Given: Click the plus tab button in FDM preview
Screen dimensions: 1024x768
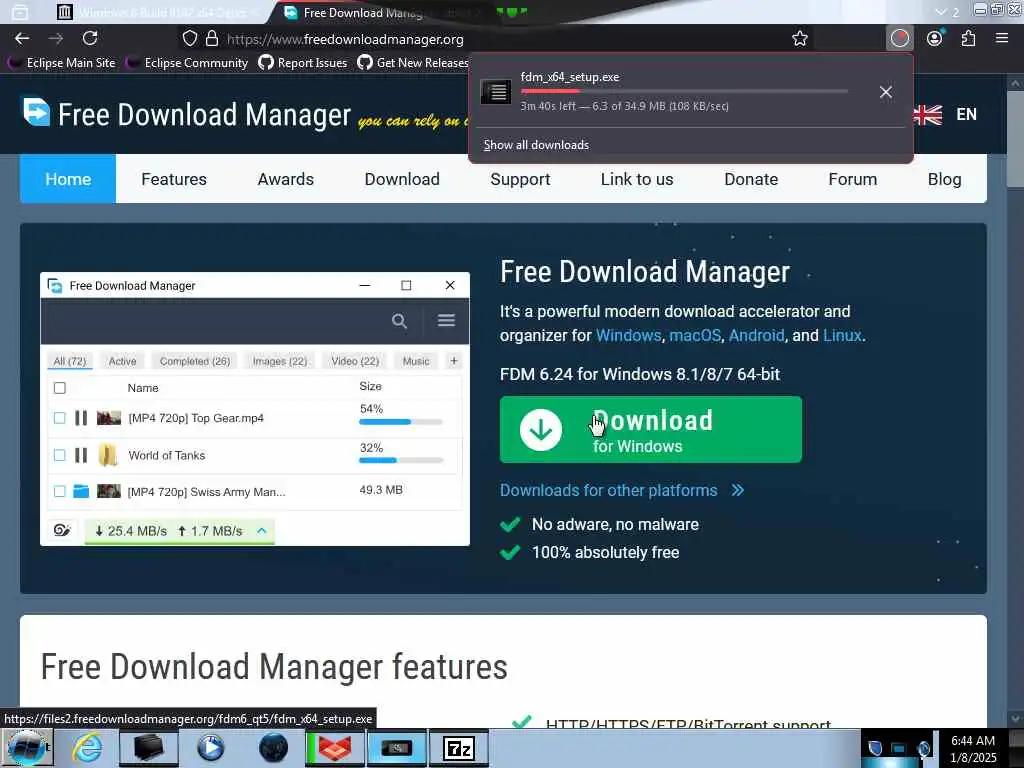Looking at the screenshot, I should point(454,360).
